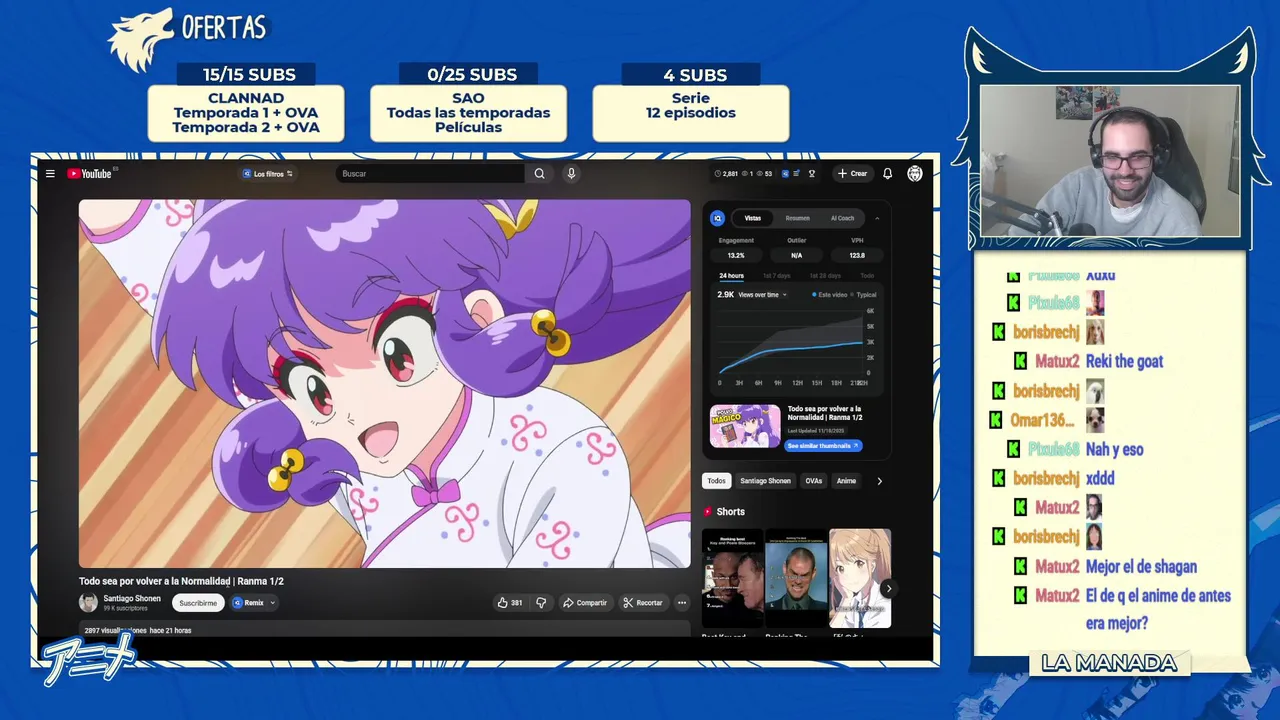Open the list icon next to vidIQ
The width and height of the screenshot is (1280, 720).
[797, 173]
